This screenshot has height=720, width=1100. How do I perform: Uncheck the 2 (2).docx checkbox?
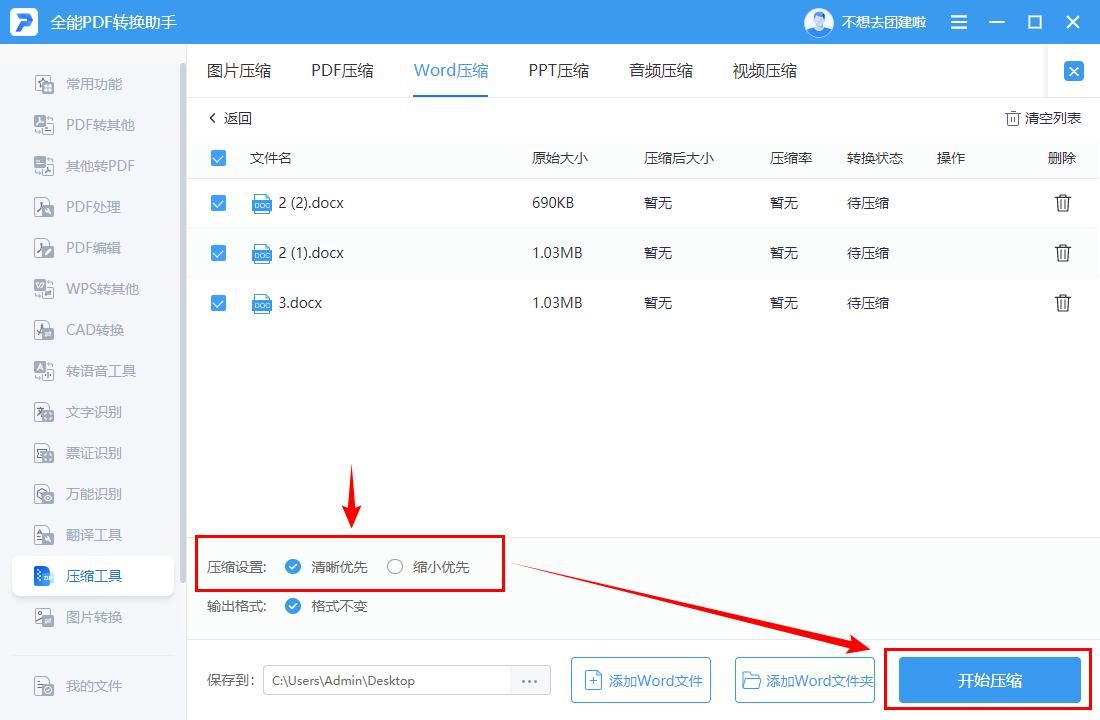(x=218, y=203)
